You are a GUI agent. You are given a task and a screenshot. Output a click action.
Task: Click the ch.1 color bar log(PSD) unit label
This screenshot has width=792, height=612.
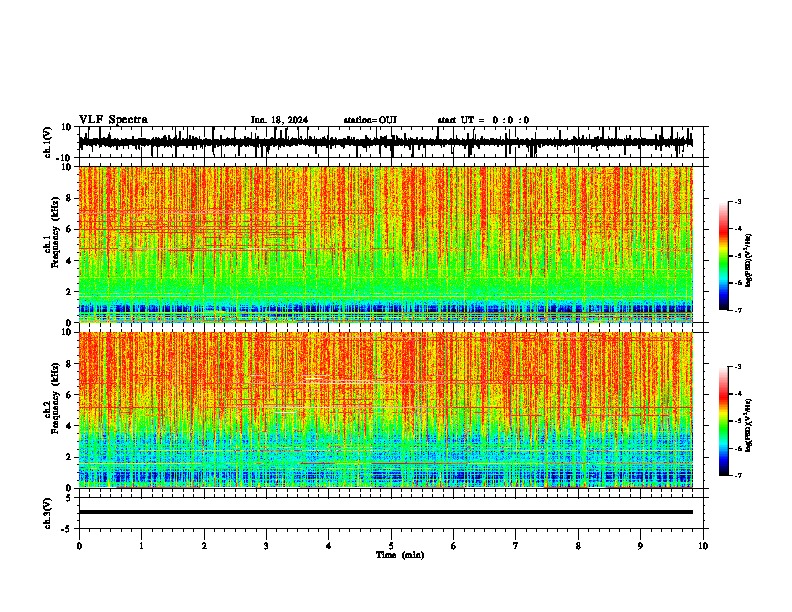[x=749, y=260]
